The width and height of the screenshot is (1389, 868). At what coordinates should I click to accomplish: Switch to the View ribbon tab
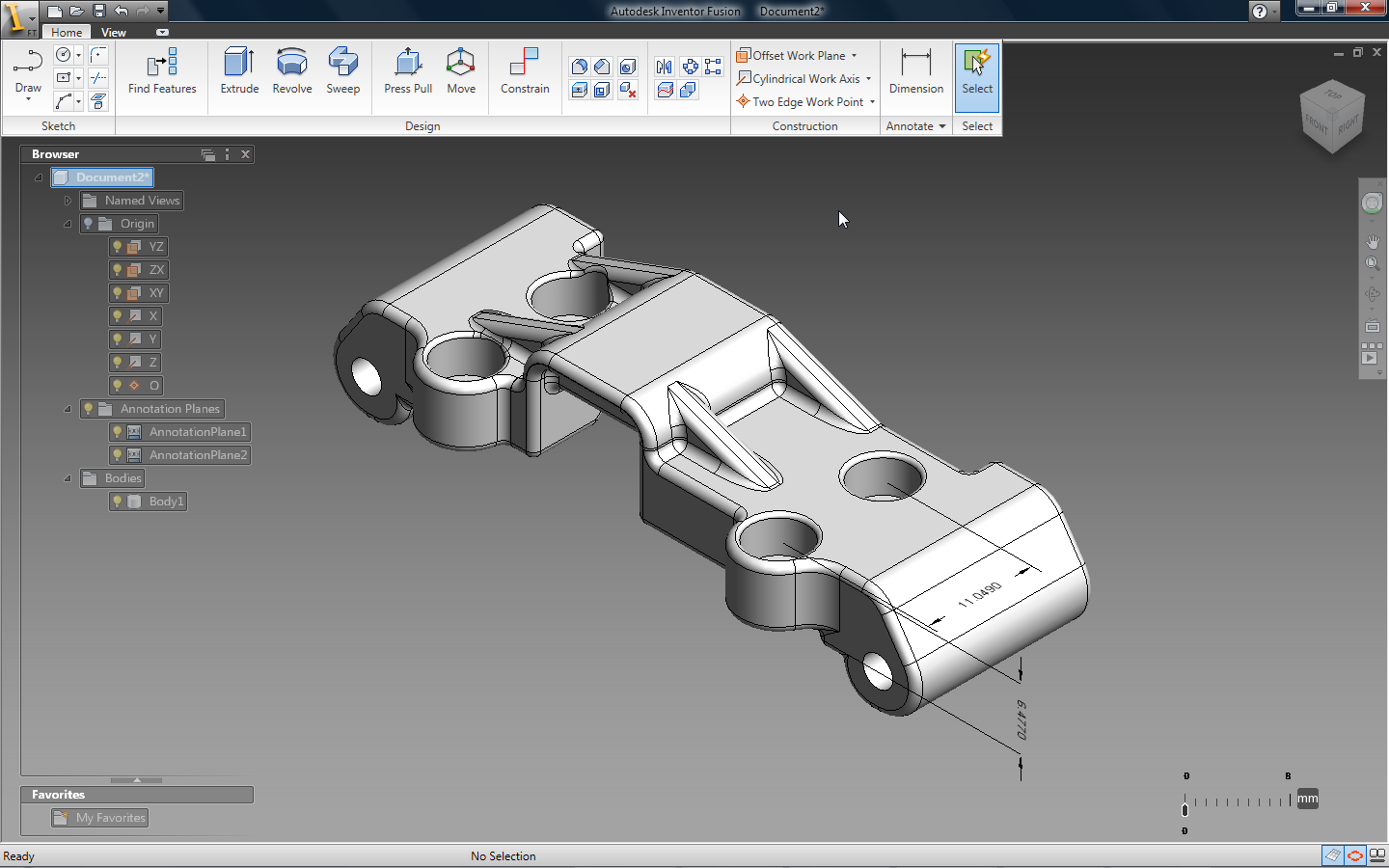click(x=114, y=33)
